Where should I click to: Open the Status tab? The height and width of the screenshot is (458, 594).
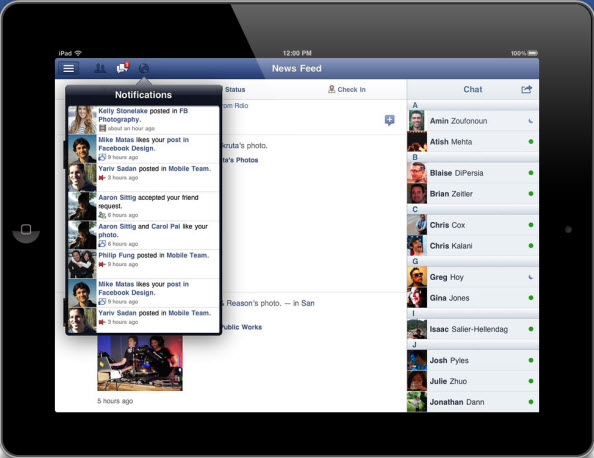[x=235, y=89]
